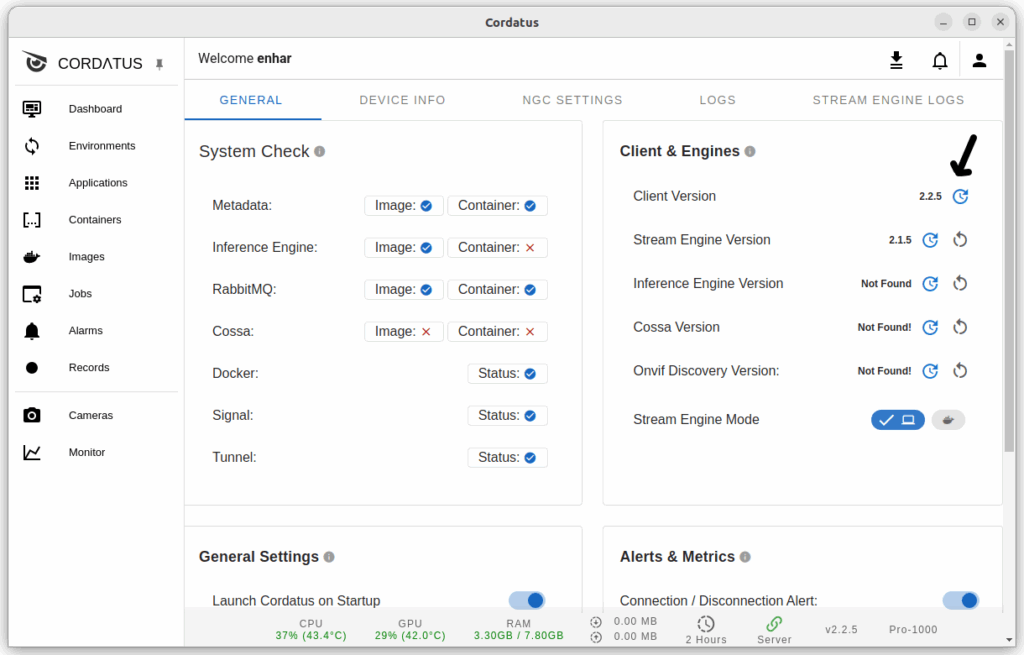
Task: Open the DEVICE INFO tab
Action: pos(402,100)
